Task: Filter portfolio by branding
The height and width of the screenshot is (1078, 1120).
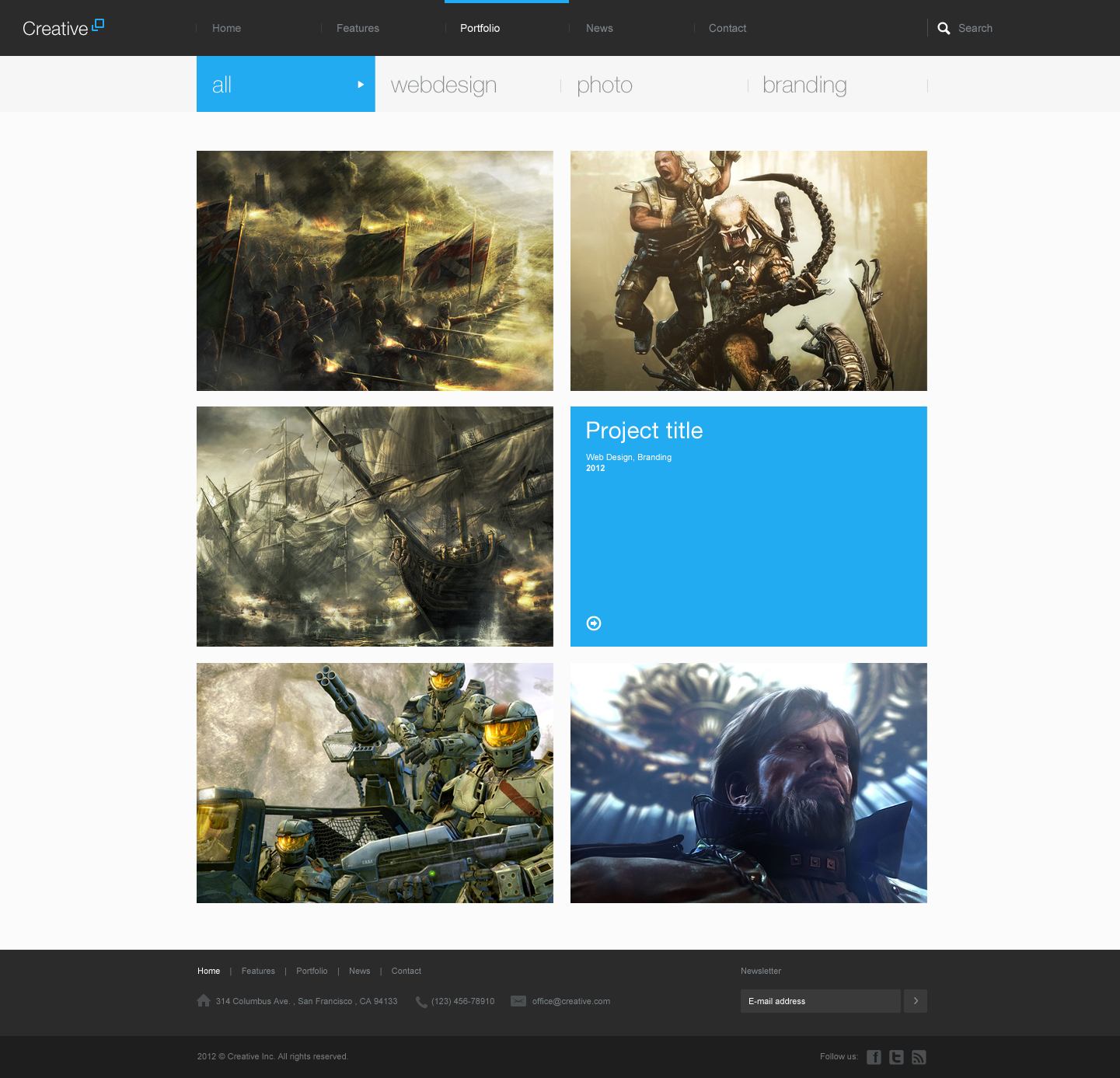Action: [x=804, y=85]
